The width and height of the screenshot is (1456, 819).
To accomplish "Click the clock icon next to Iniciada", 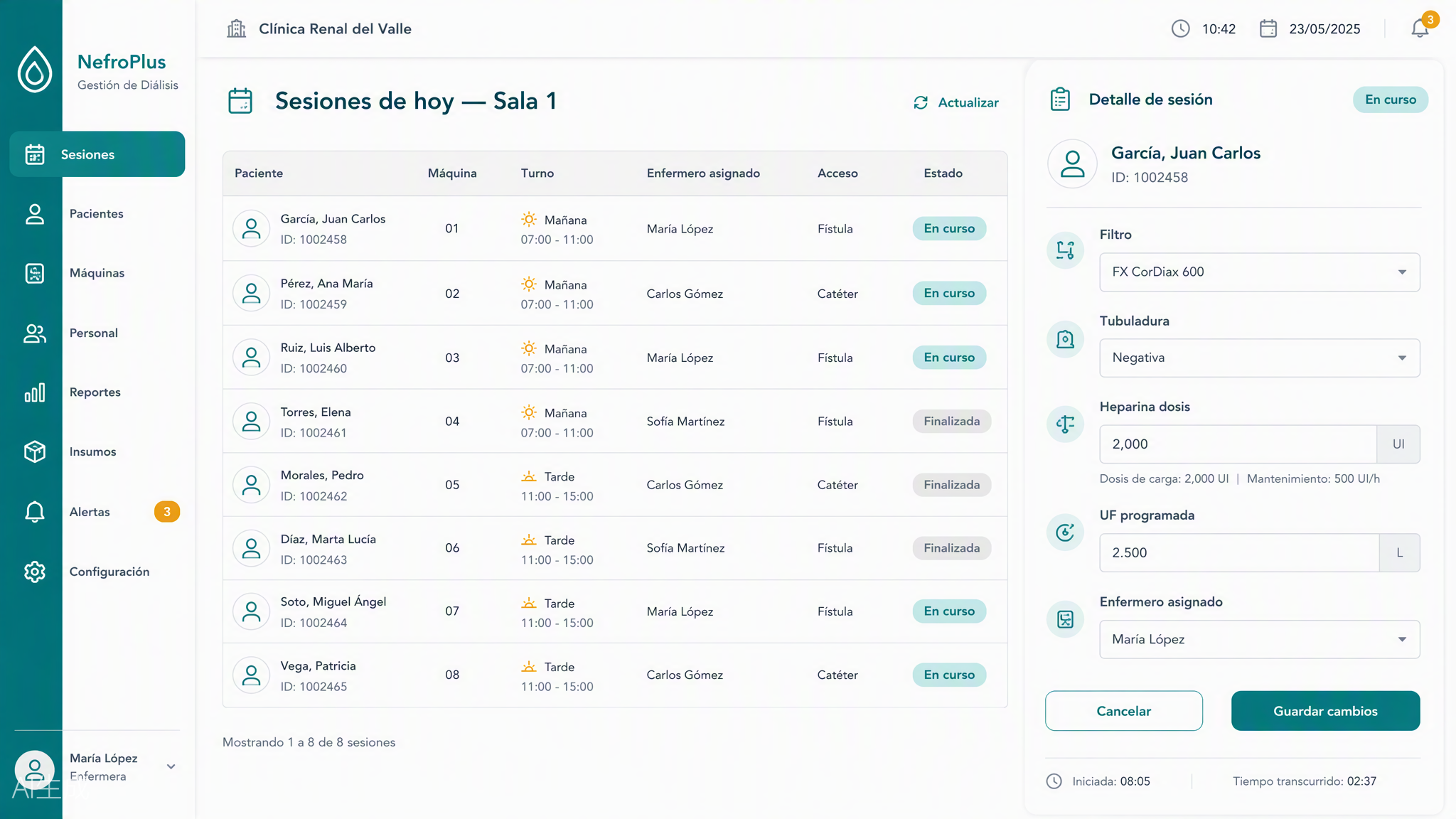I will [1054, 781].
